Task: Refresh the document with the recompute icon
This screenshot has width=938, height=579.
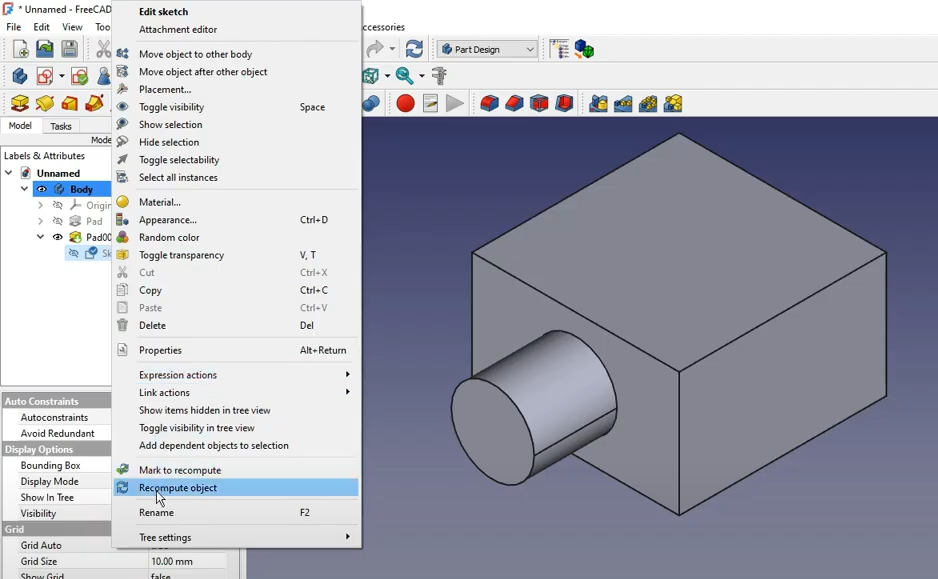Action: [413, 47]
